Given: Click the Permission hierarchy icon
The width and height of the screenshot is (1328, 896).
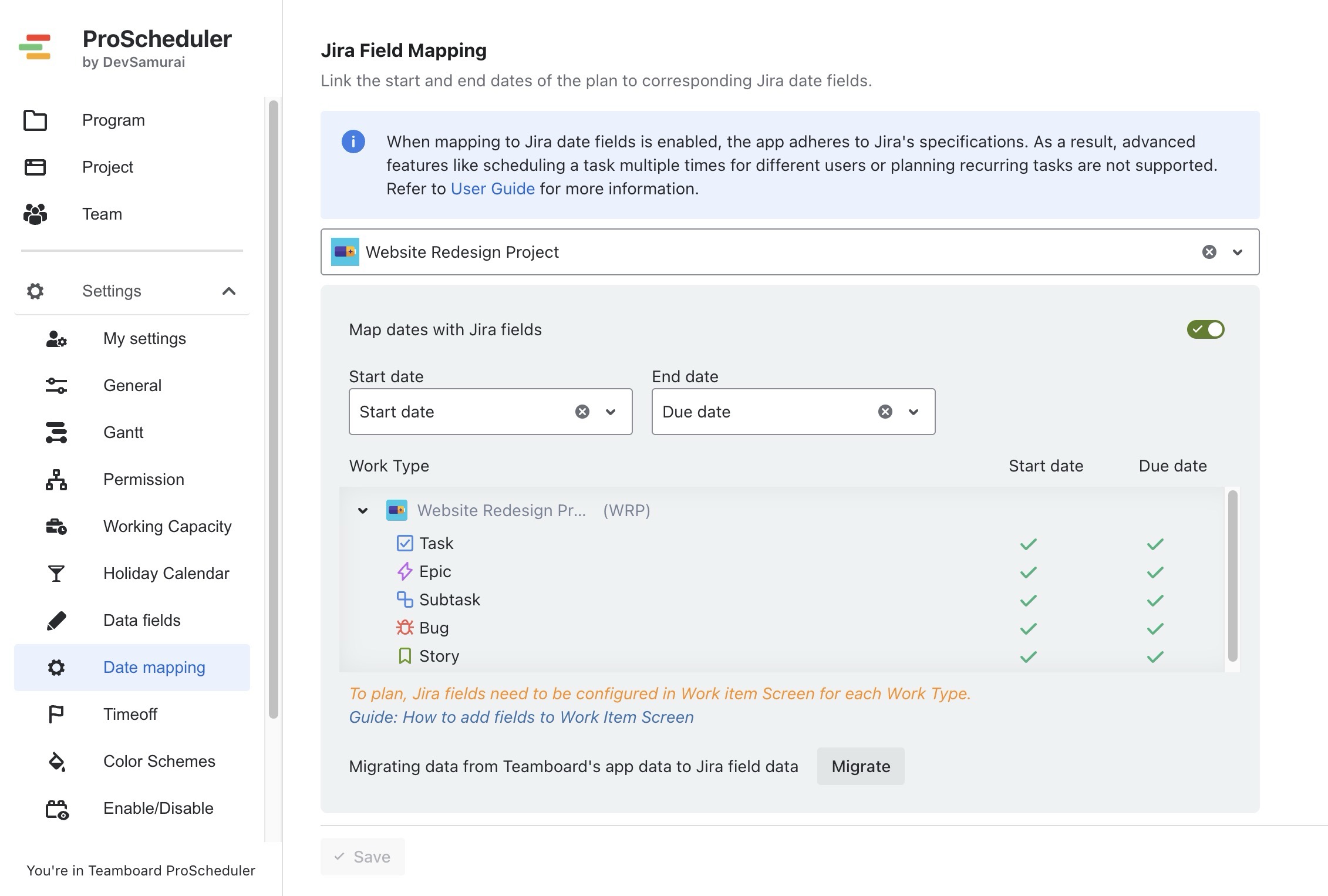Looking at the screenshot, I should [56, 479].
